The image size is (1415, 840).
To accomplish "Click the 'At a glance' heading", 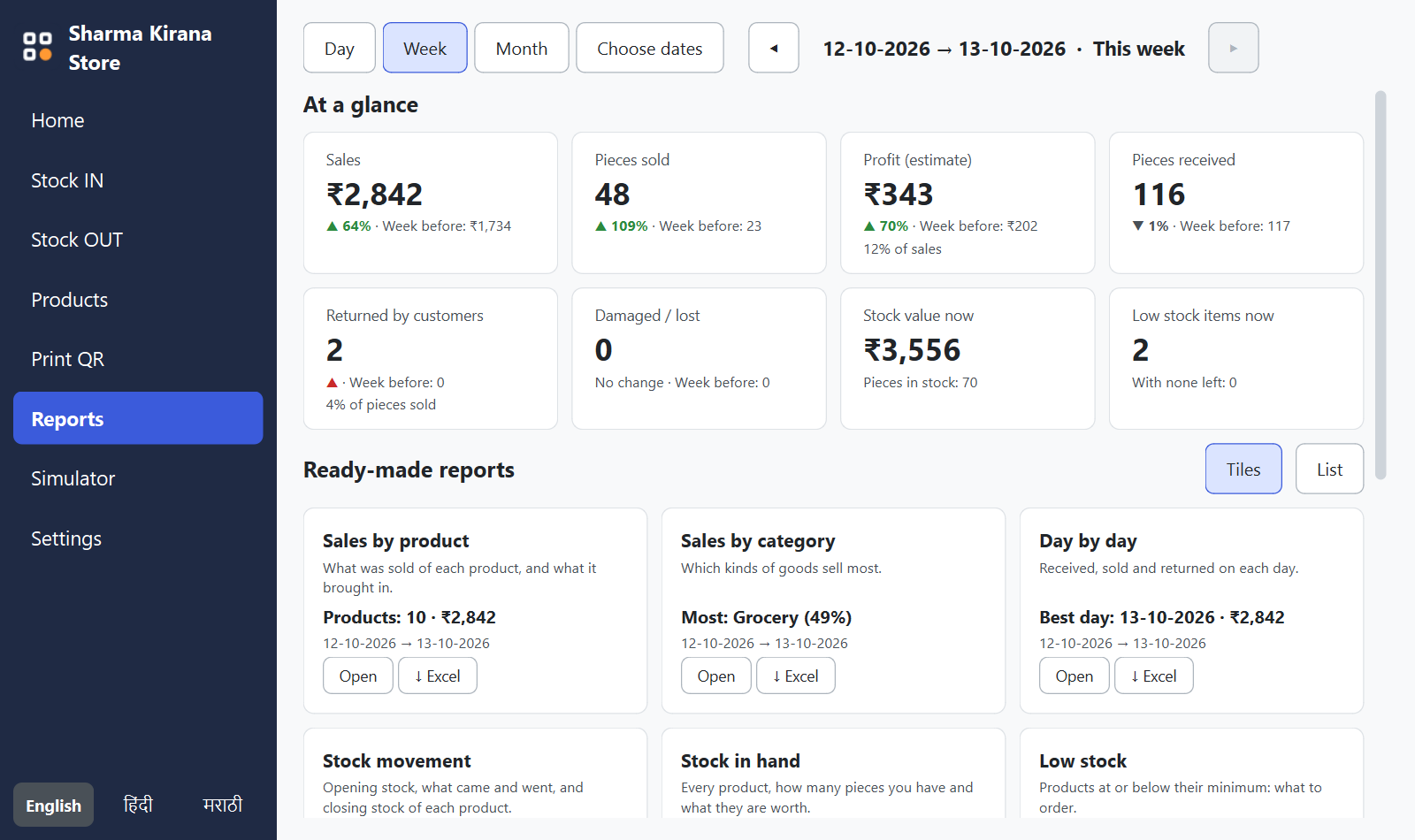I will [361, 104].
